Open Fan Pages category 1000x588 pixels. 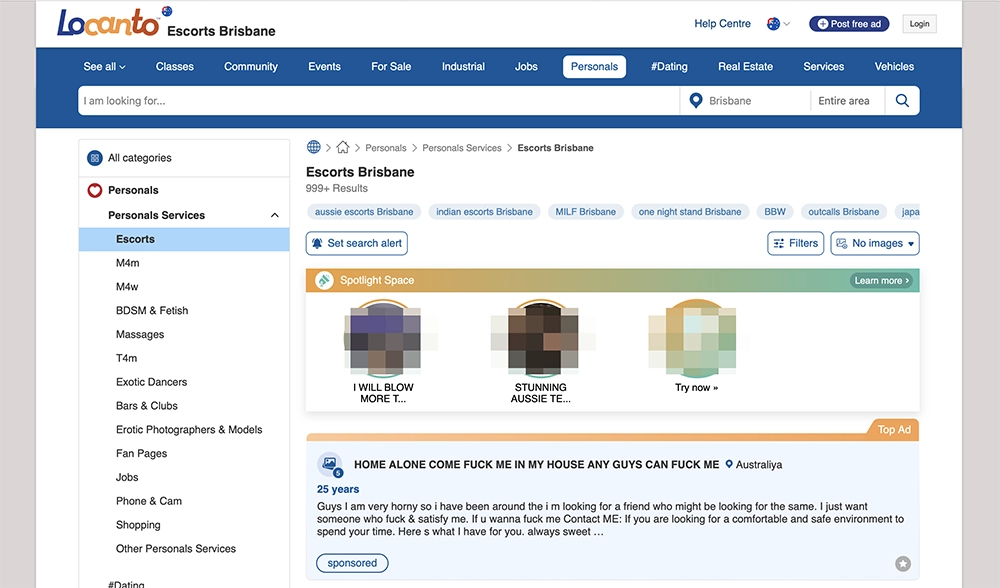142,453
